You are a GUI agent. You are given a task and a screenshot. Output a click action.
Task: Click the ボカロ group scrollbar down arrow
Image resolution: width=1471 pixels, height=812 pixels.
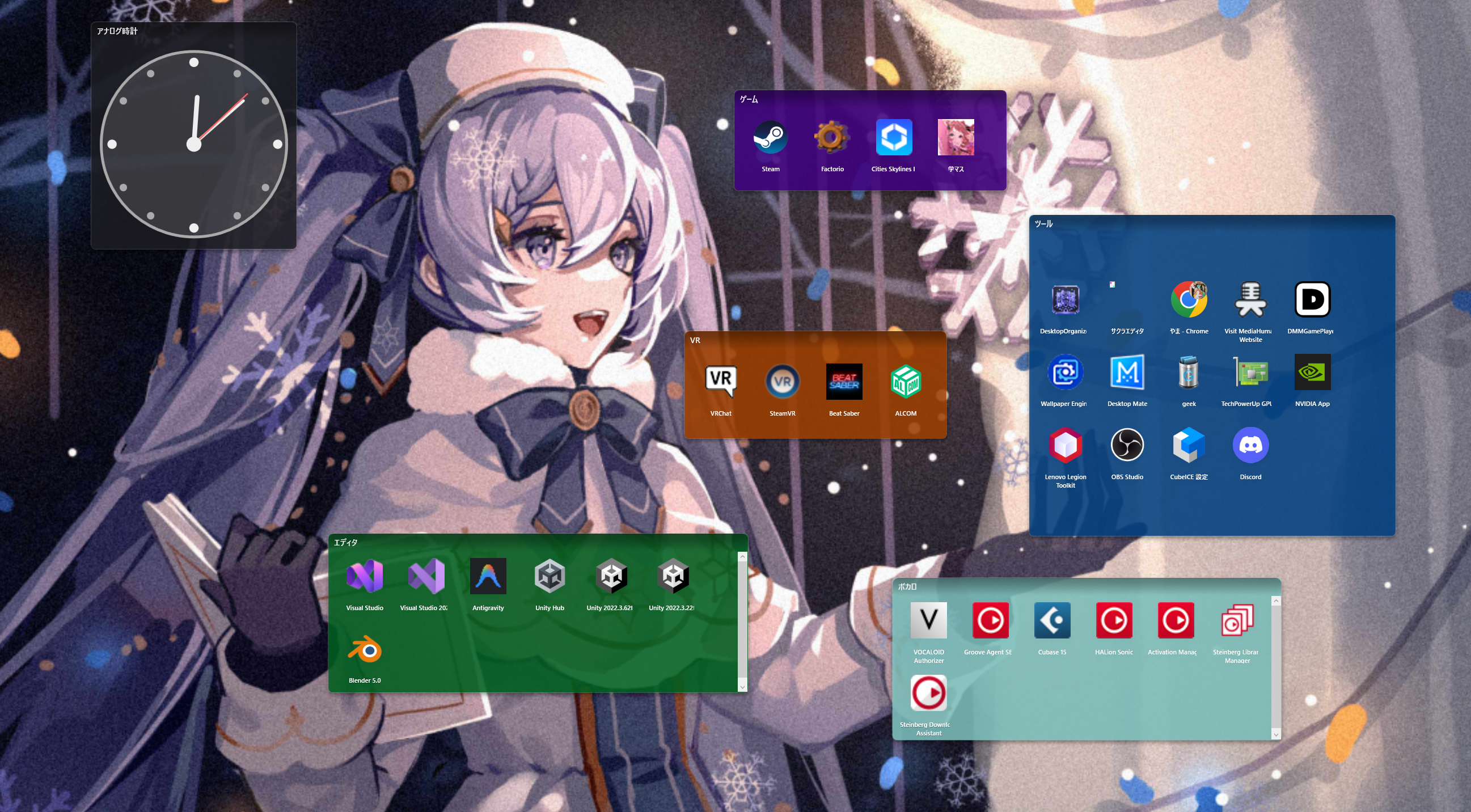(x=1276, y=734)
